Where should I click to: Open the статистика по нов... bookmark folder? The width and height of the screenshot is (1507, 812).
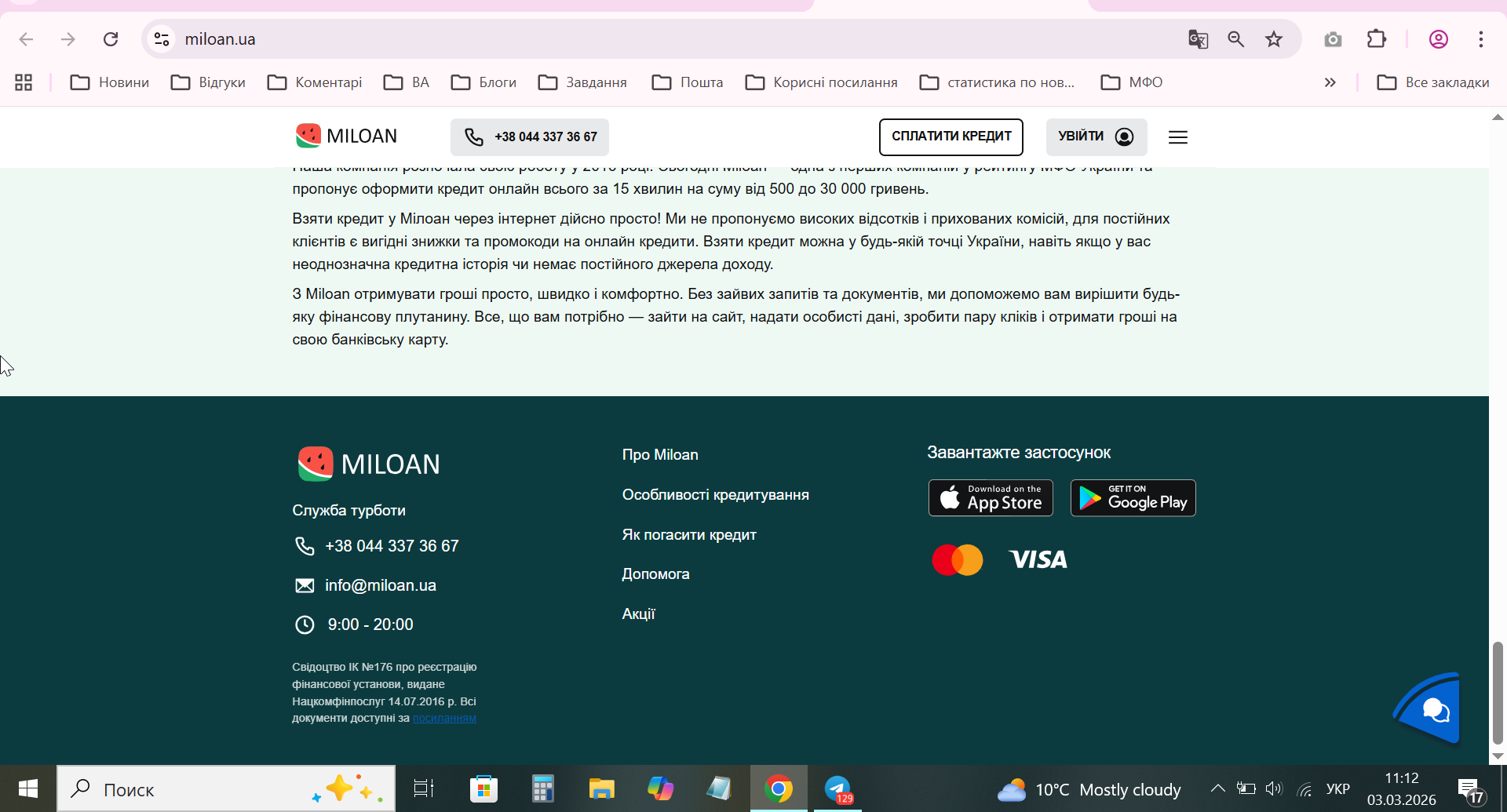pos(997,82)
